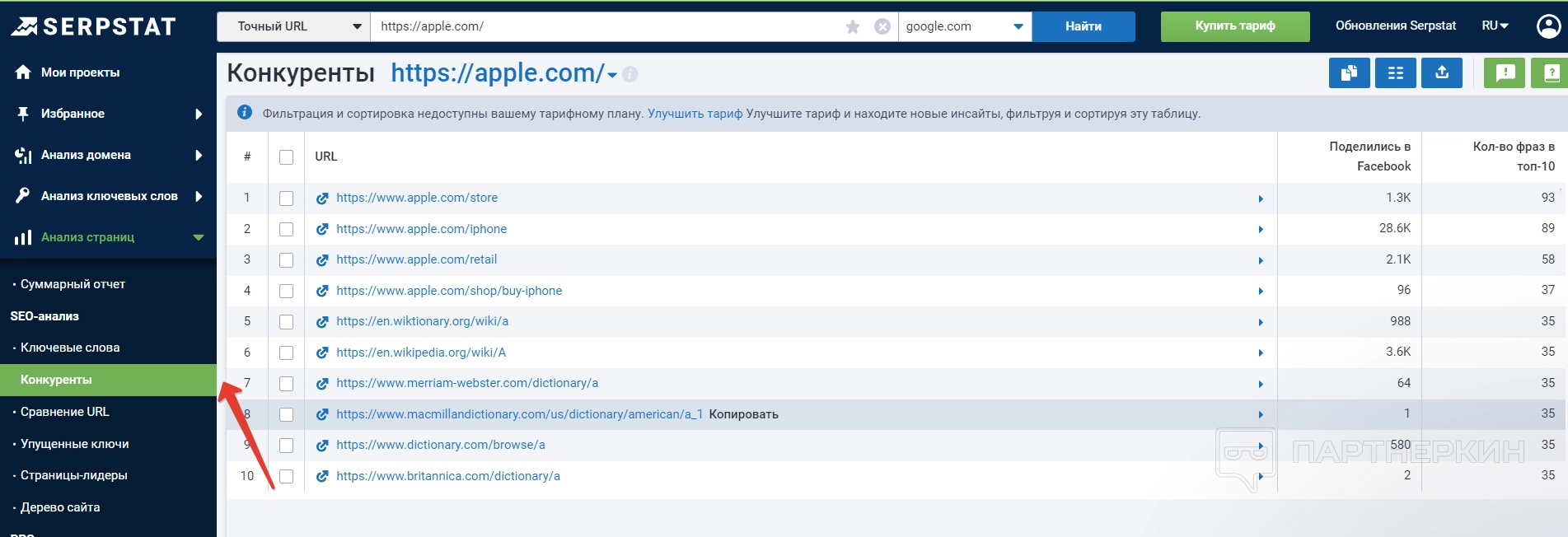Open external link icon for wiktionary row

click(x=322, y=322)
